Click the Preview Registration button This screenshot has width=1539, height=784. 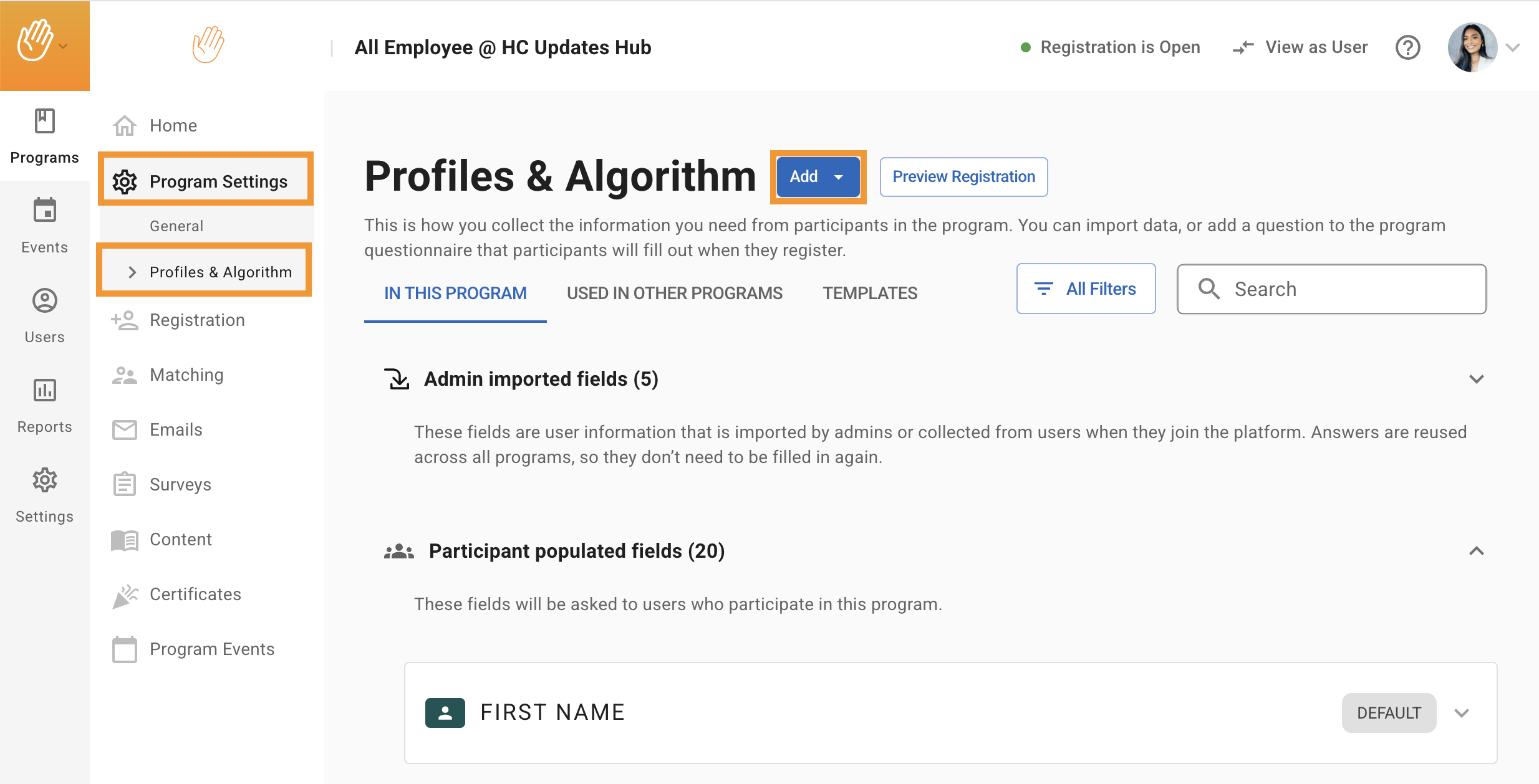(963, 177)
